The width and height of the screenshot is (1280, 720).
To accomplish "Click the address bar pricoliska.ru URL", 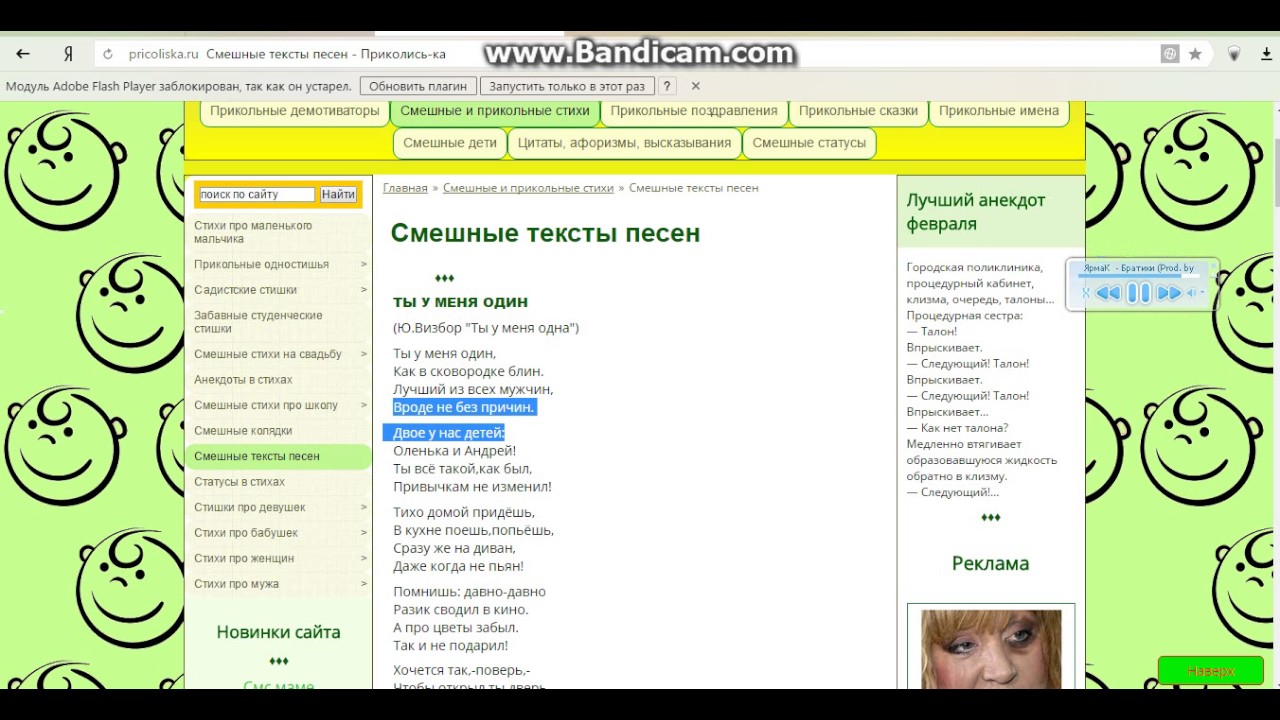I will [x=164, y=54].
